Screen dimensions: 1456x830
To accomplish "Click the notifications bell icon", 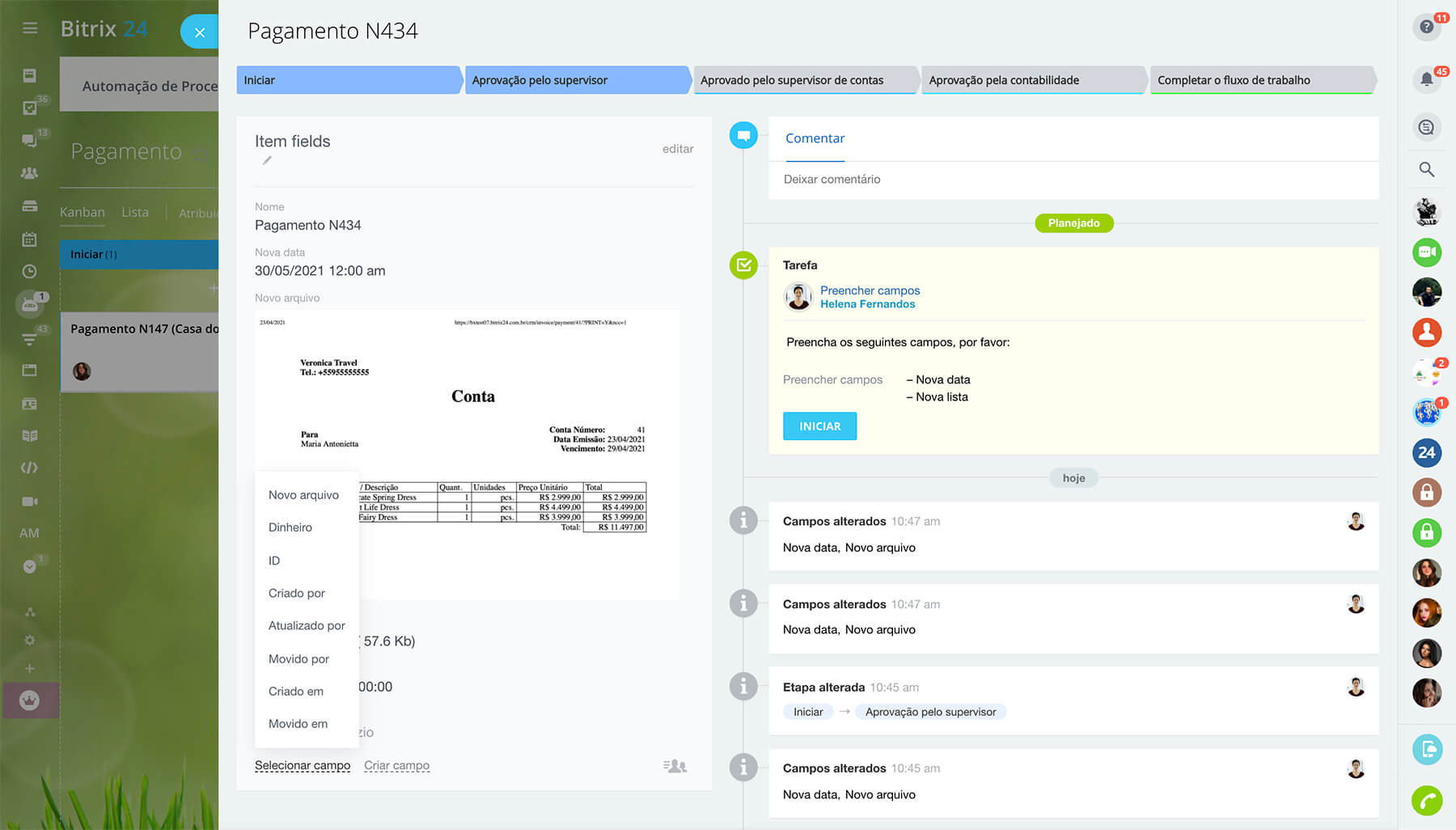I will pyautogui.click(x=1426, y=79).
